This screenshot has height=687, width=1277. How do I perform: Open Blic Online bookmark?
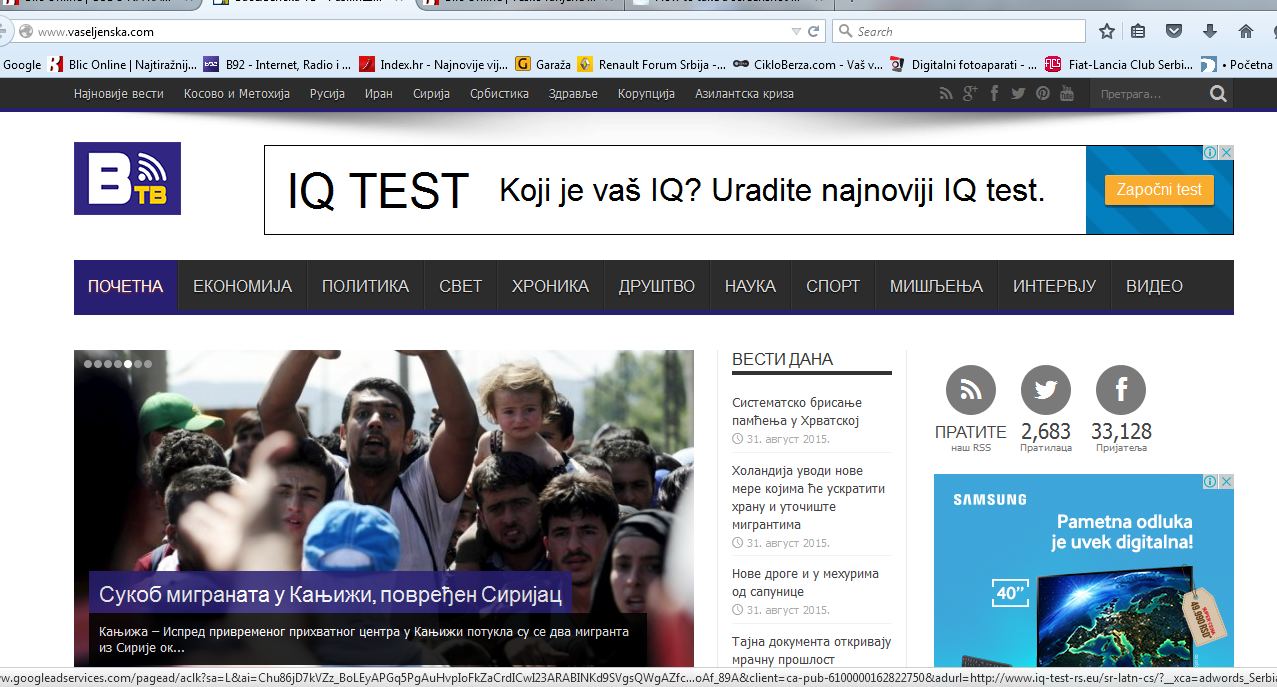(123, 64)
